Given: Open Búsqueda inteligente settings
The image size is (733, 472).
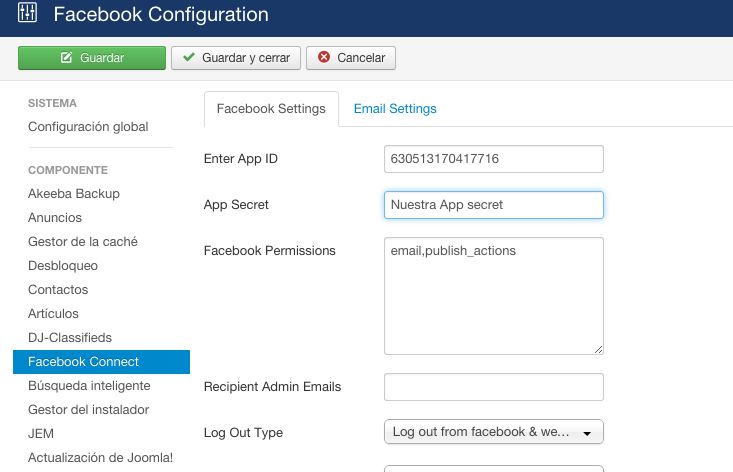Looking at the screenshot, I should click(x=89, y=386).
